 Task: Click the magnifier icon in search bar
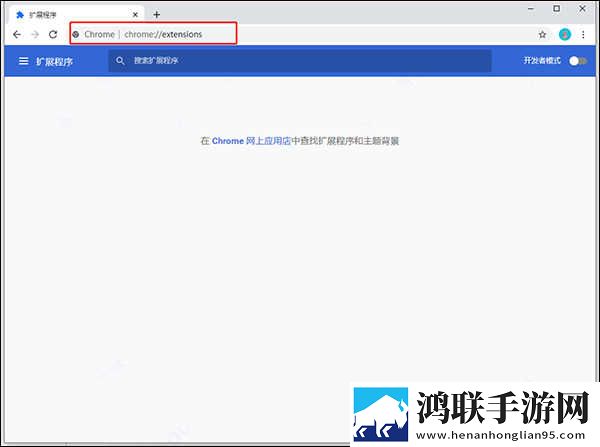(x=120, y=61)
